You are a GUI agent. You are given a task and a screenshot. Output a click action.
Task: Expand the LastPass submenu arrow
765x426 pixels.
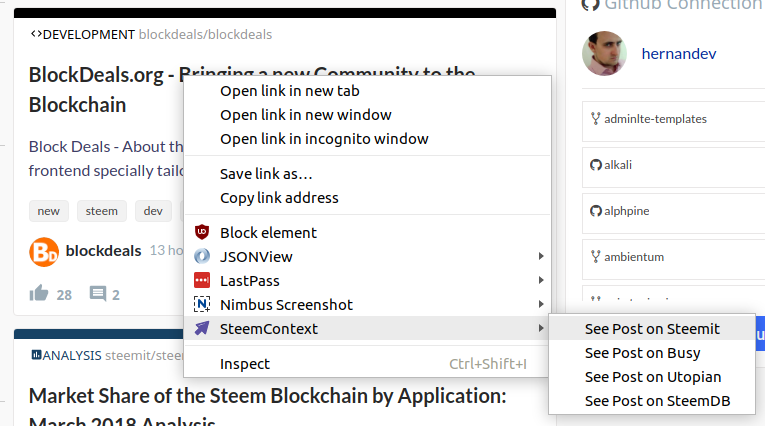(x=541, y=281)
